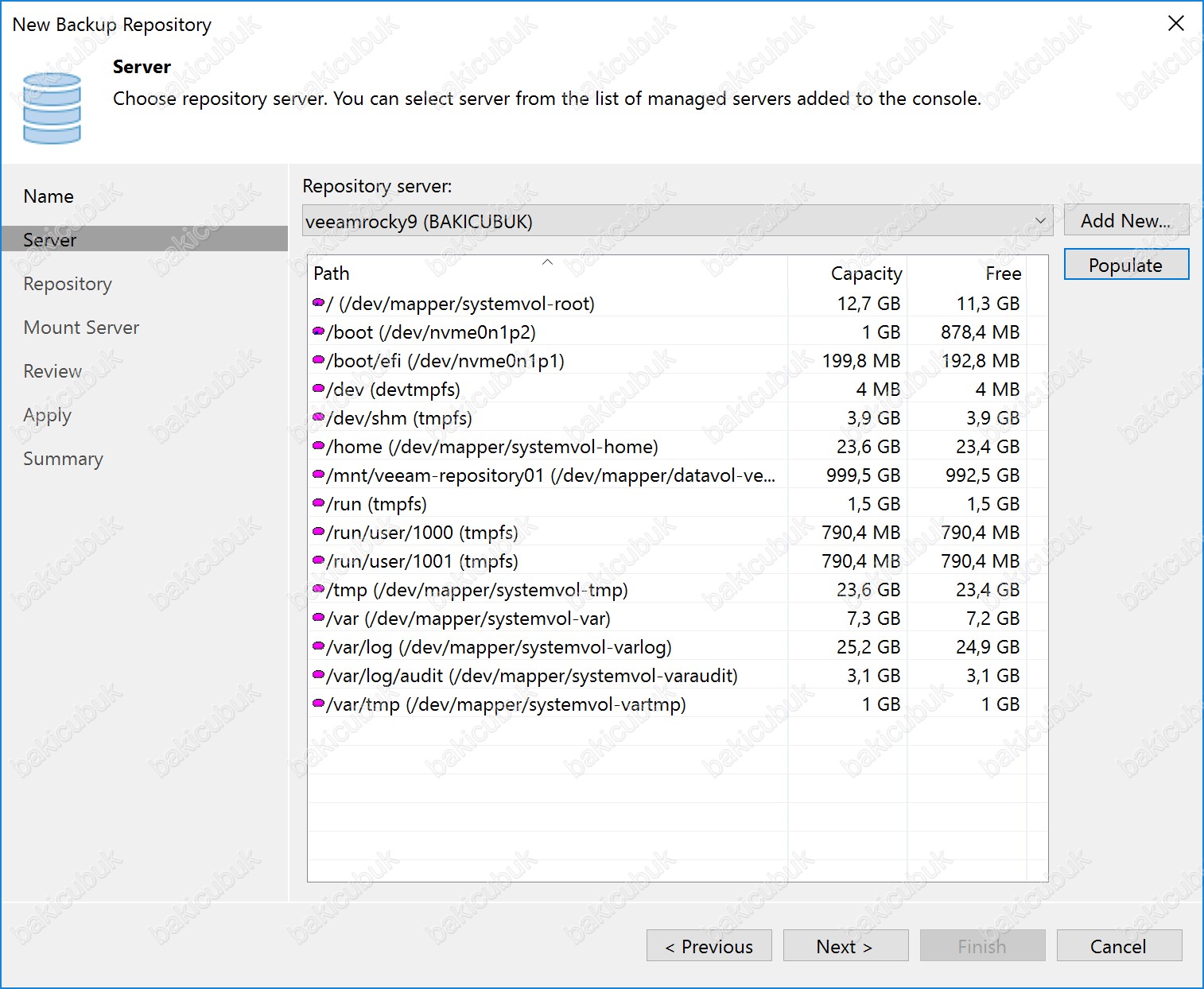This screenshot has height=989, width=1204.
Task: Click the volume icon beside /dev/shm
Action: (319, 417)
